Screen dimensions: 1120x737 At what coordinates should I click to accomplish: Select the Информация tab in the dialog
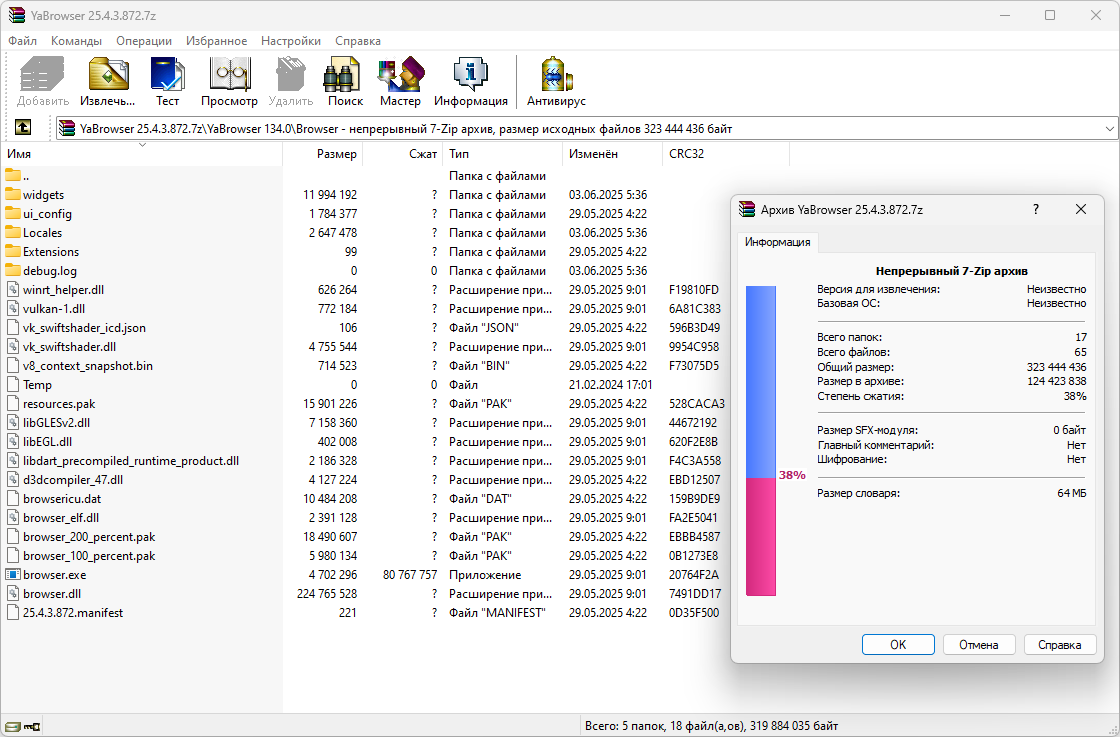779,242
